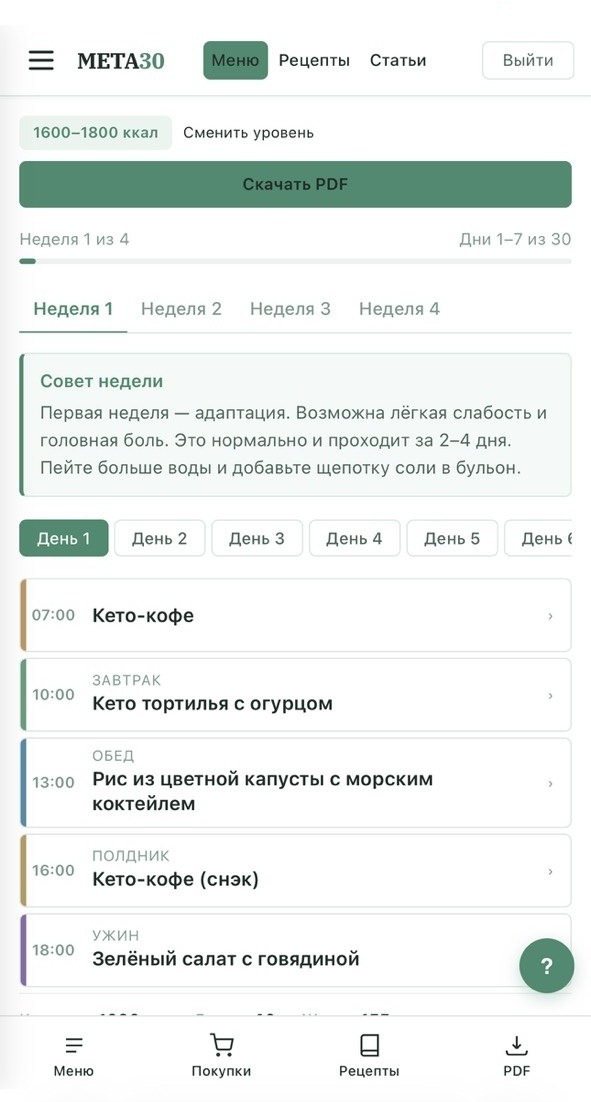The height and width of the screenshot is (1102, 591).
Task: Tap the META30 logo
Action: tap(121, 61)
